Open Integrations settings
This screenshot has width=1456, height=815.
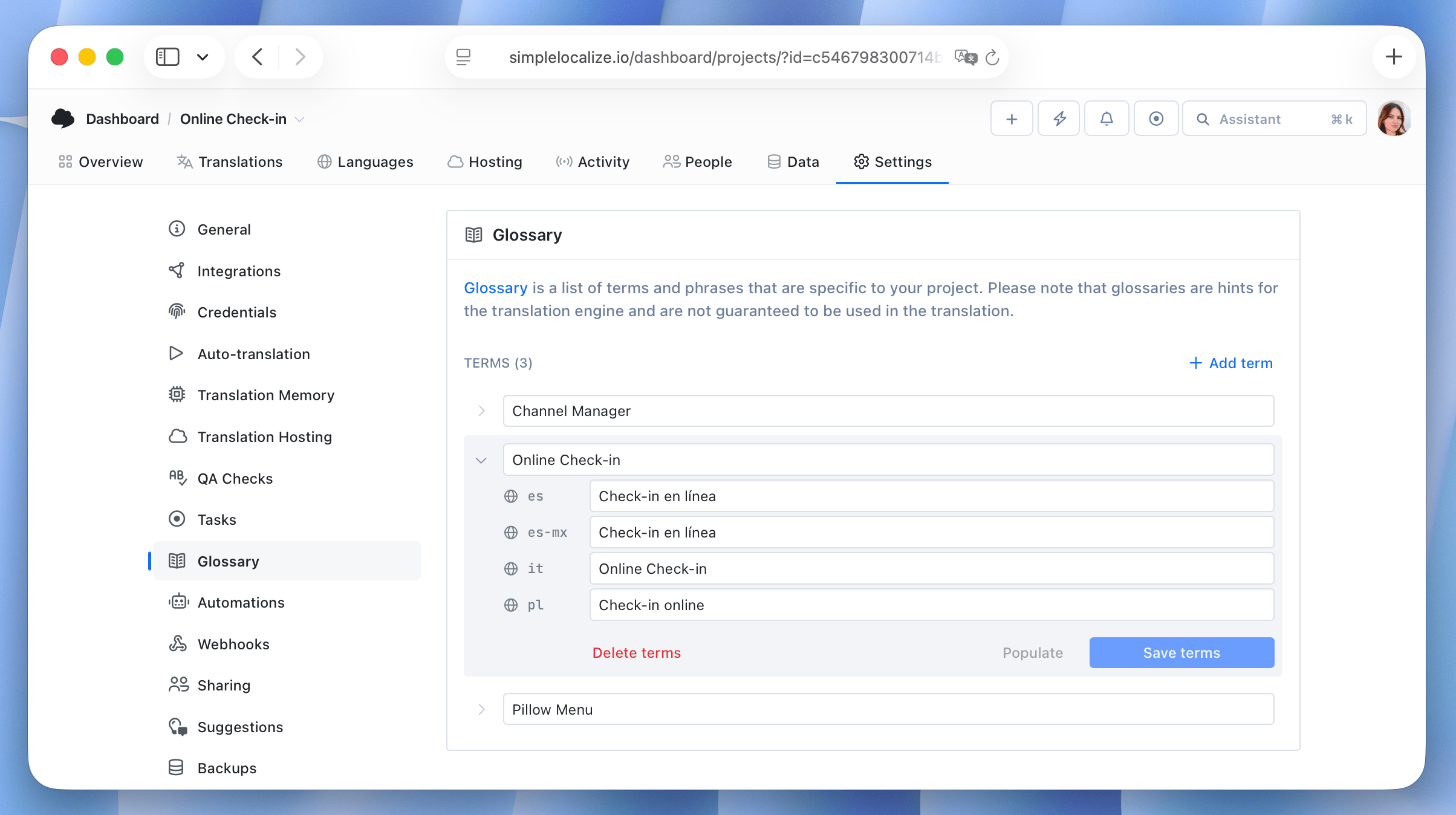pyautogui.click(x=287, y=271)
